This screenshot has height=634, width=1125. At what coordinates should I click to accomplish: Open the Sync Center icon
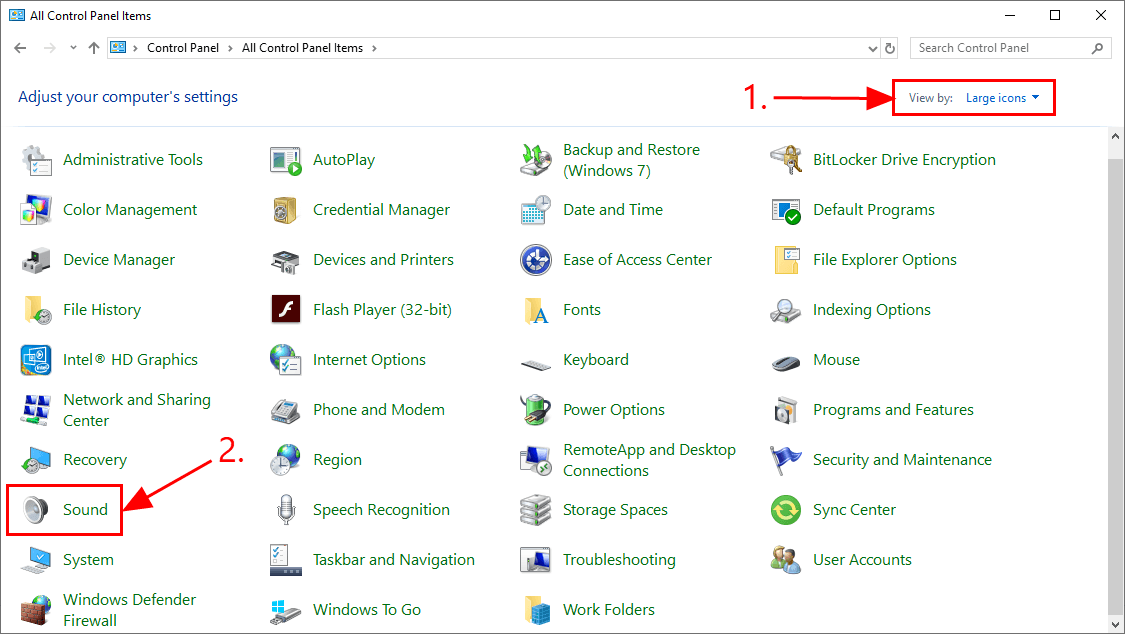point(786,510)
